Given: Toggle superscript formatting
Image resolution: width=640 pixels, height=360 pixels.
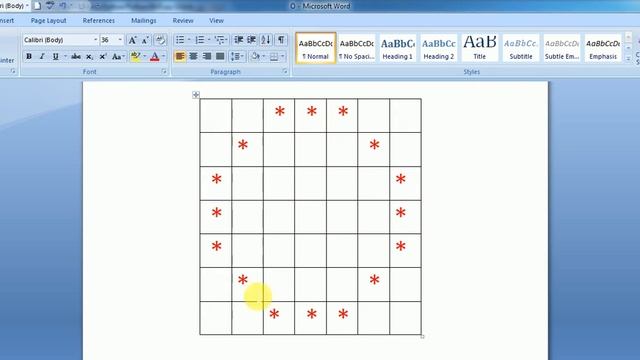Looking at the screenshot, I should click(x=103, y=56).
